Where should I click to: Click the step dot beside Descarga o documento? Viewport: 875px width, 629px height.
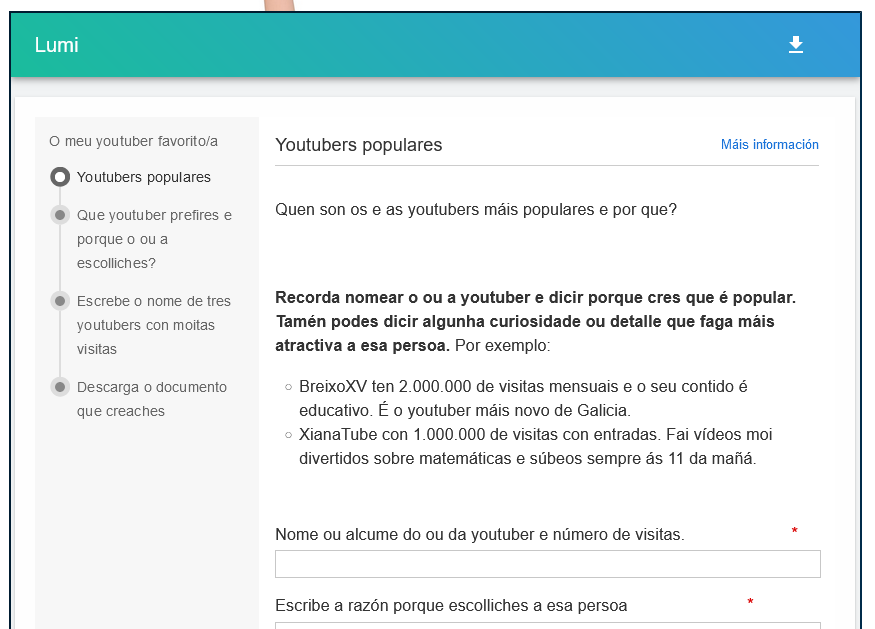click(x=61, y=387)
